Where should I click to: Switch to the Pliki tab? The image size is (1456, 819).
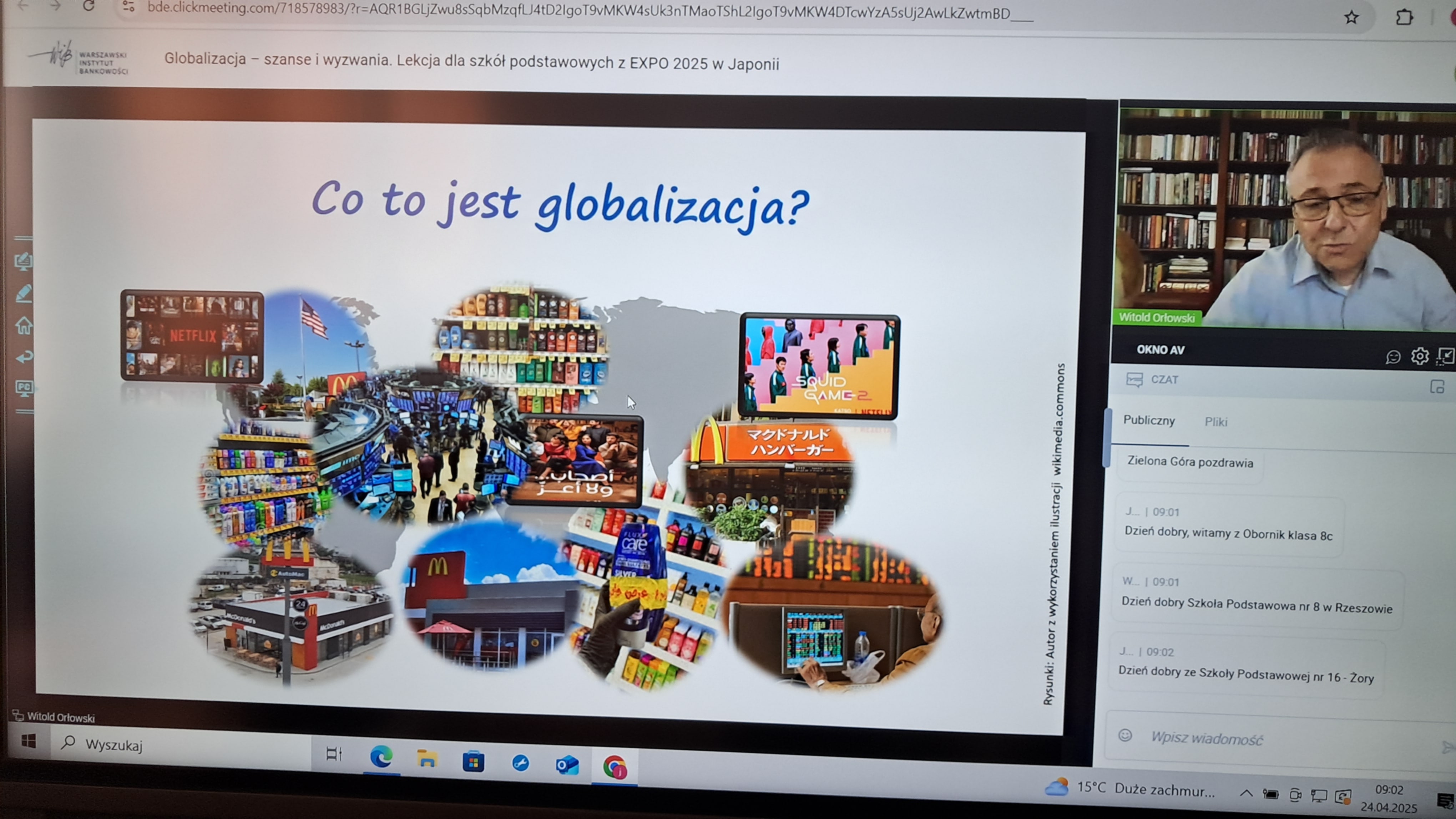click(1216, 422)
